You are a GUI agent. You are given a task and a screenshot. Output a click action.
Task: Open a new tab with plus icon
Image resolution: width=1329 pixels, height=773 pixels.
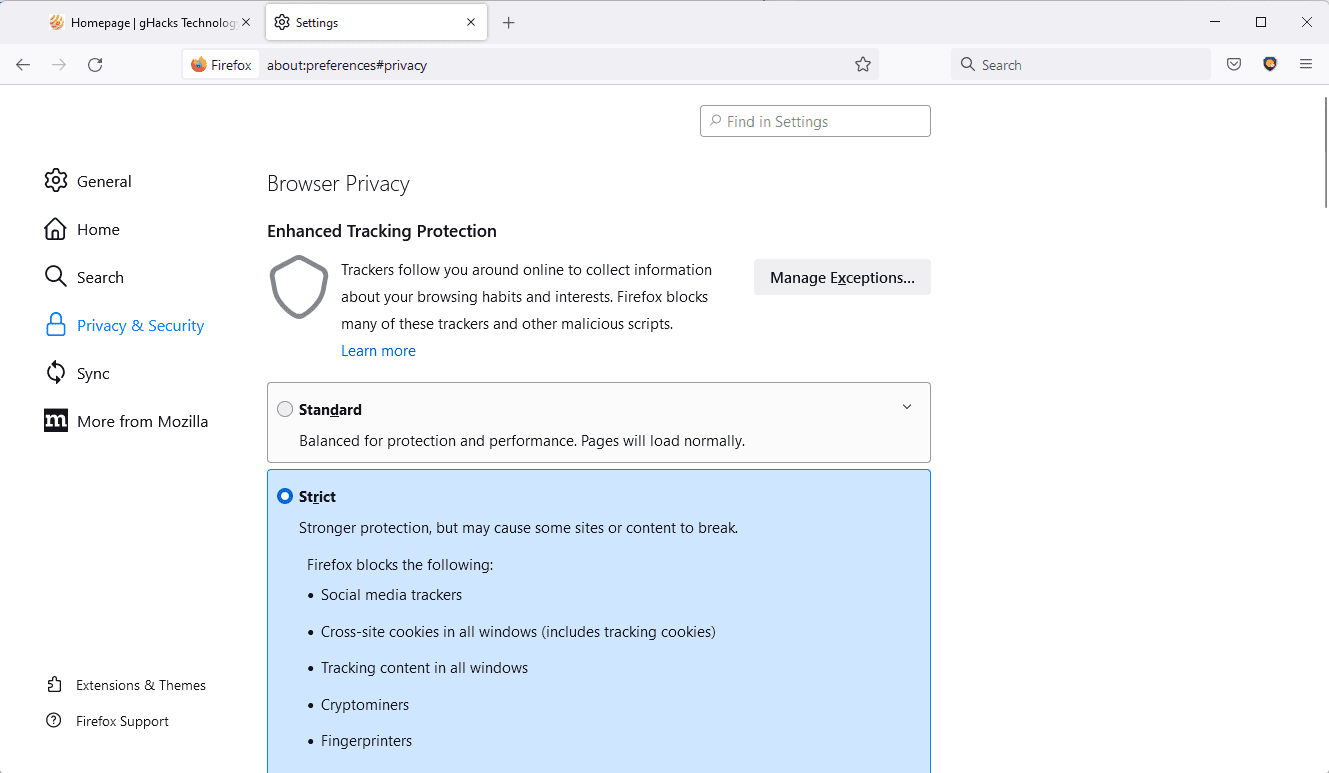pos(508,23)
